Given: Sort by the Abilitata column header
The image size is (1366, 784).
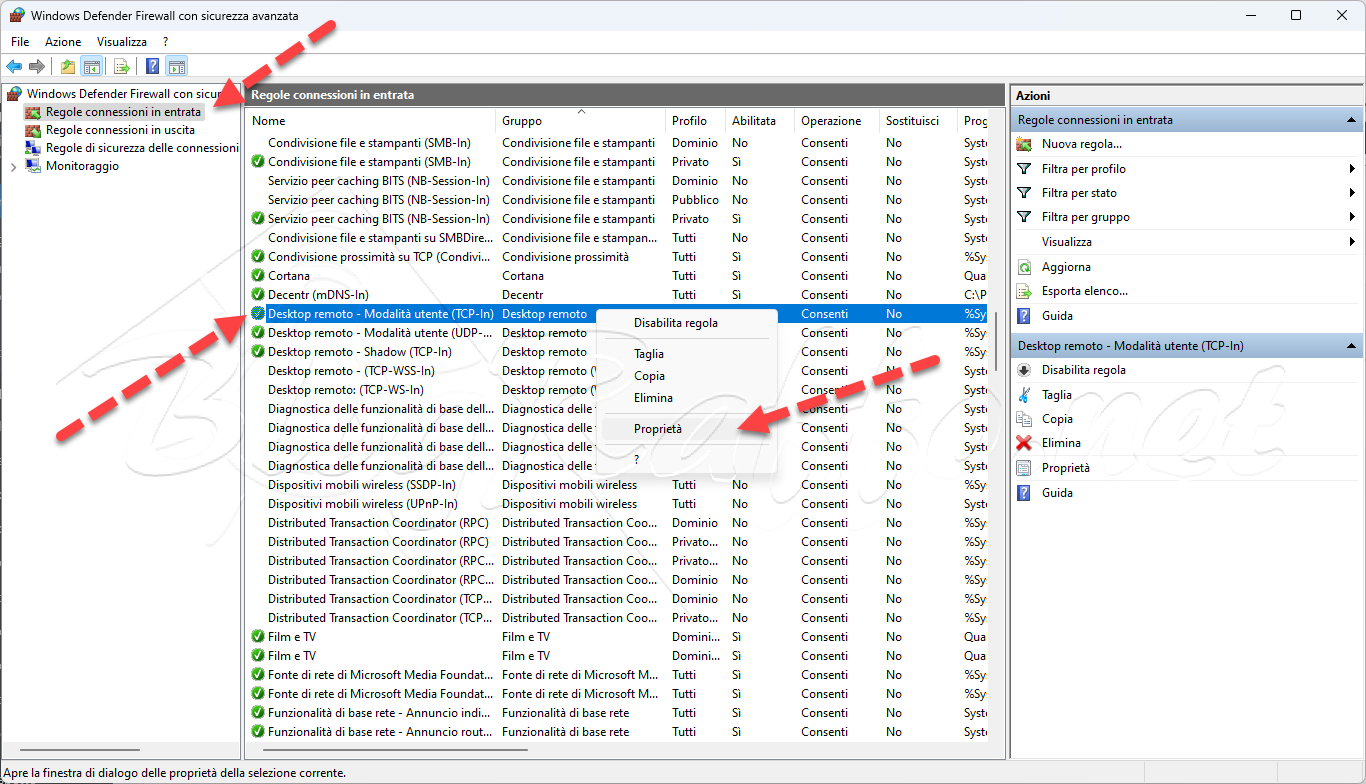Looking at the screenshot, I should click(761, 121).
